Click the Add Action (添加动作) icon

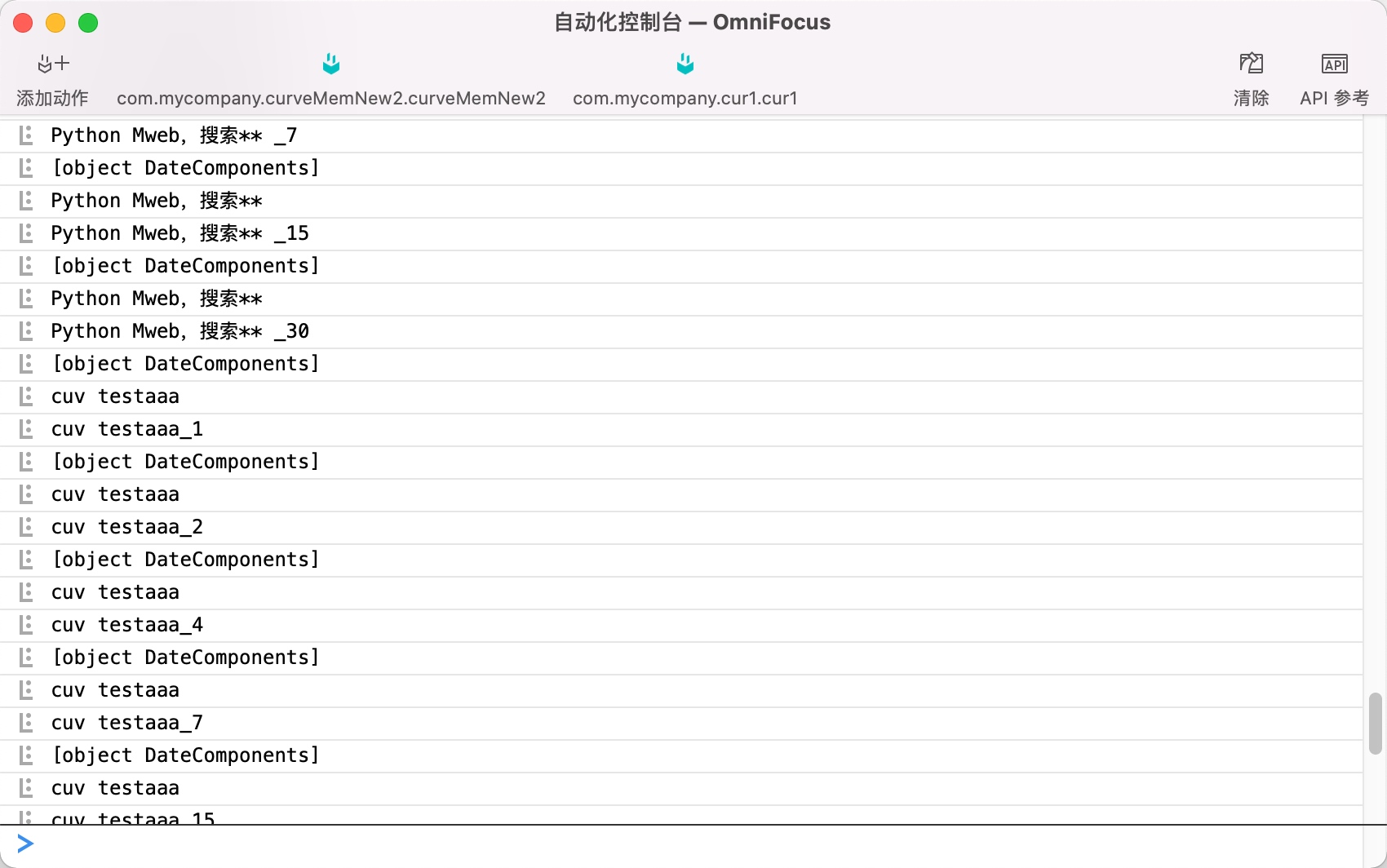point(53,64)
